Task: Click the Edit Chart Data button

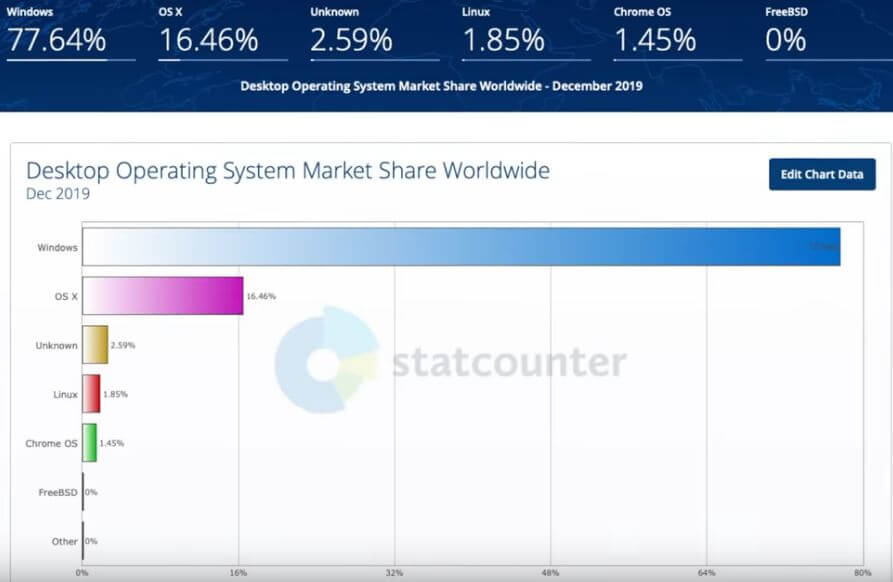Action: pyautogui.click(x=821, y=174)
